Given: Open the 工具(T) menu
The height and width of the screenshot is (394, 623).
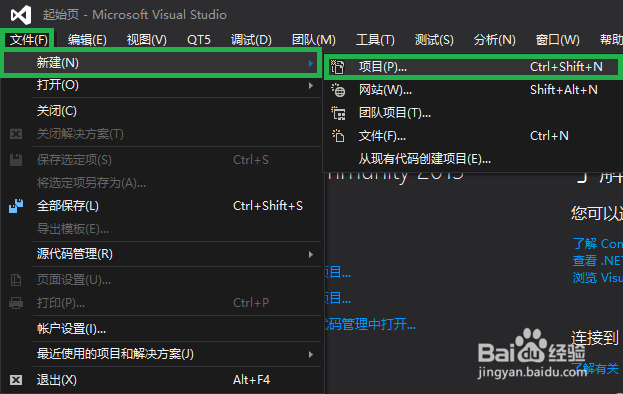Looking at the screenshot, I should click(x=375, y=40).
